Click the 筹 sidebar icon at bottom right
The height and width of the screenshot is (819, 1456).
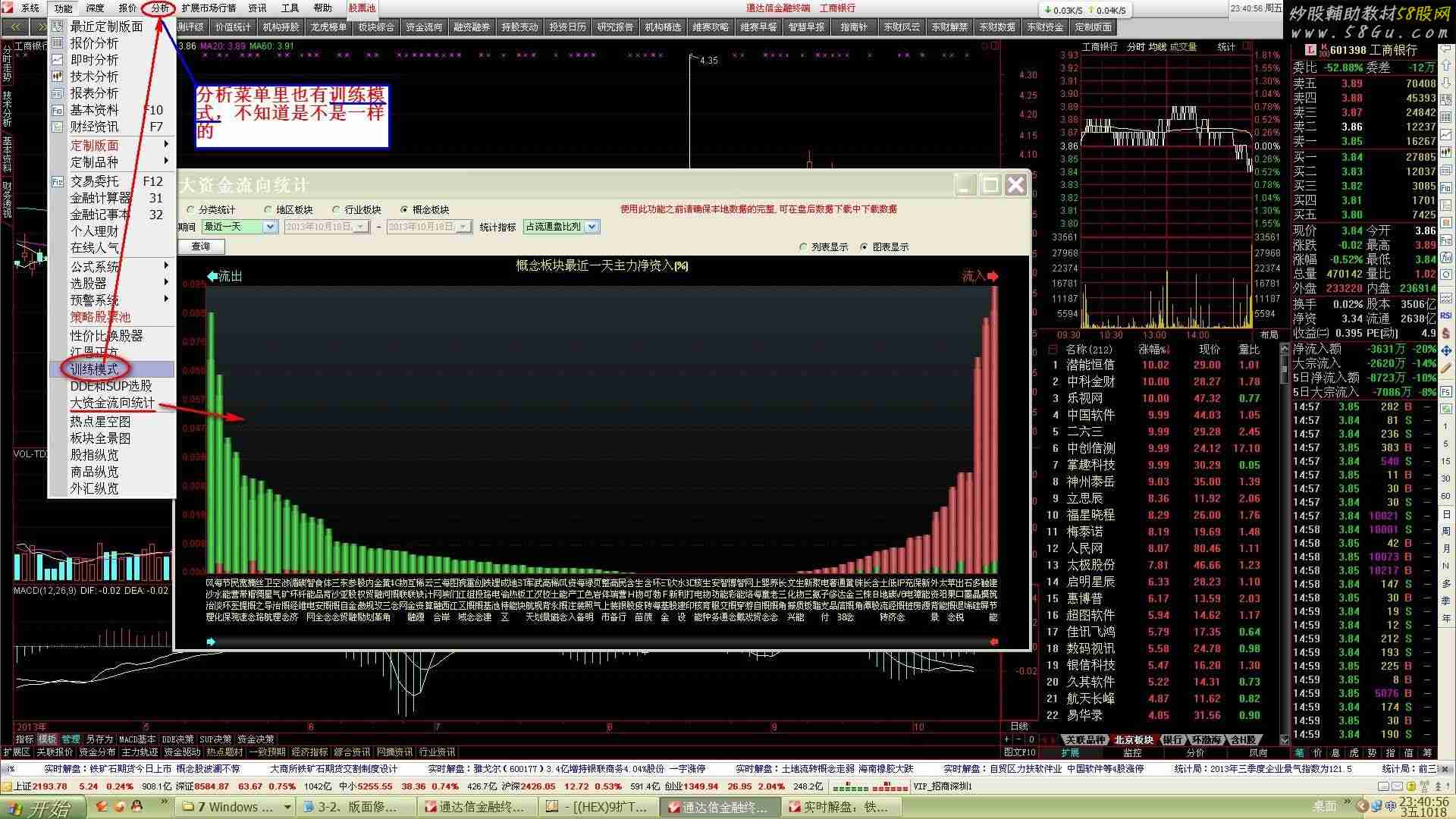click(x=1428, y=753)
